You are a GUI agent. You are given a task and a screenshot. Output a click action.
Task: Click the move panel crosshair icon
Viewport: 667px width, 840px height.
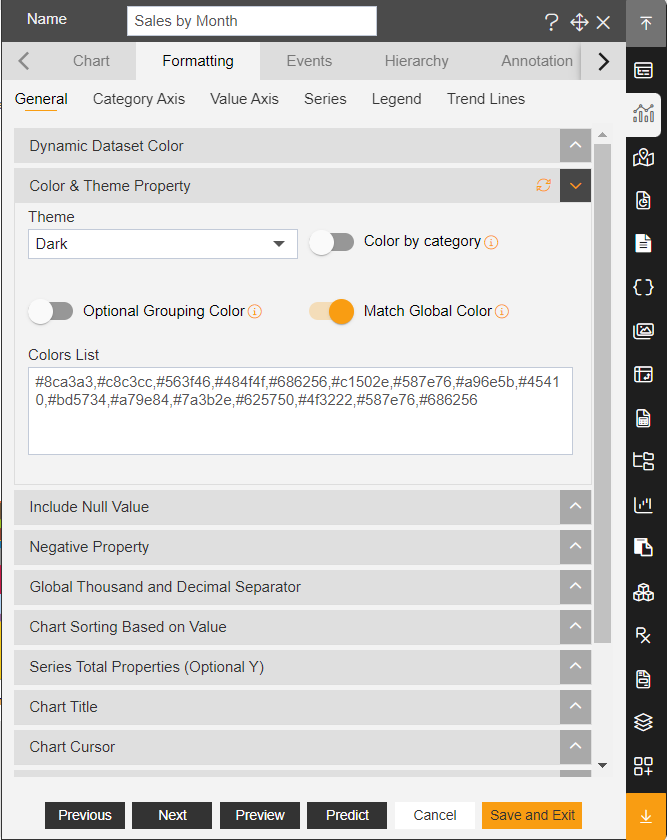tap(579, 22)
